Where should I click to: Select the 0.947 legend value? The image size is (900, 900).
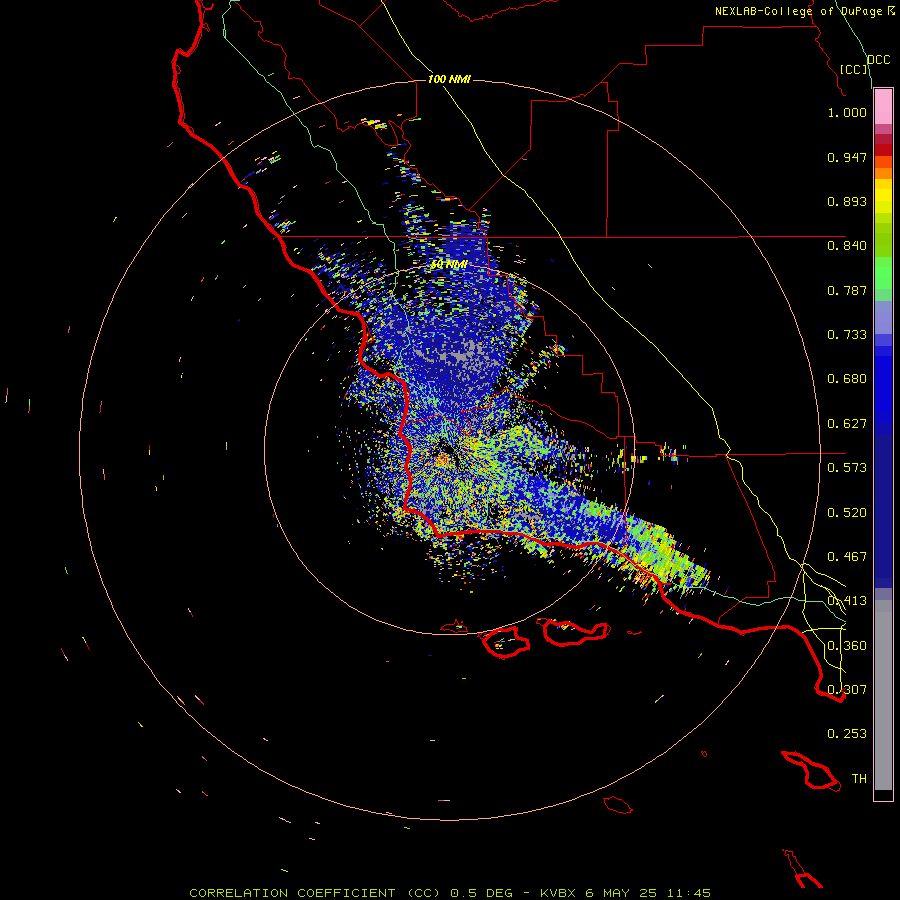pos(847,157)
